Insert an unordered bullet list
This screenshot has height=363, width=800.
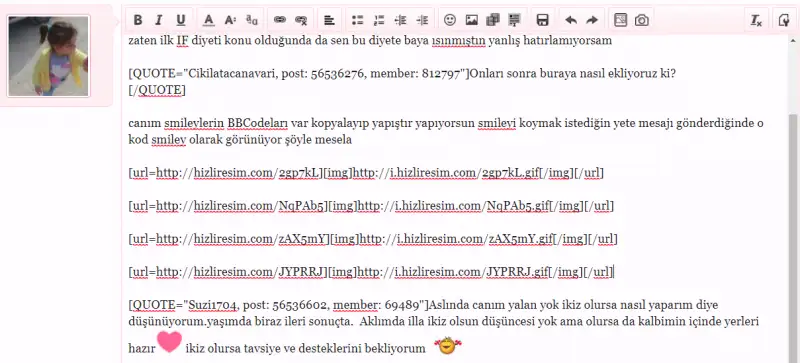click(x=358, y=20)
